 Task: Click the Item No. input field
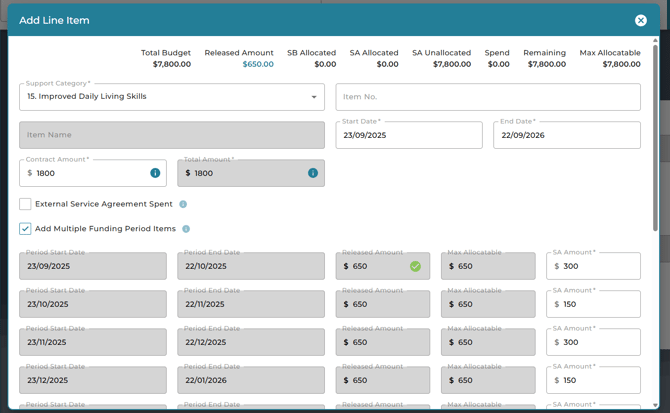click(487, 97)
